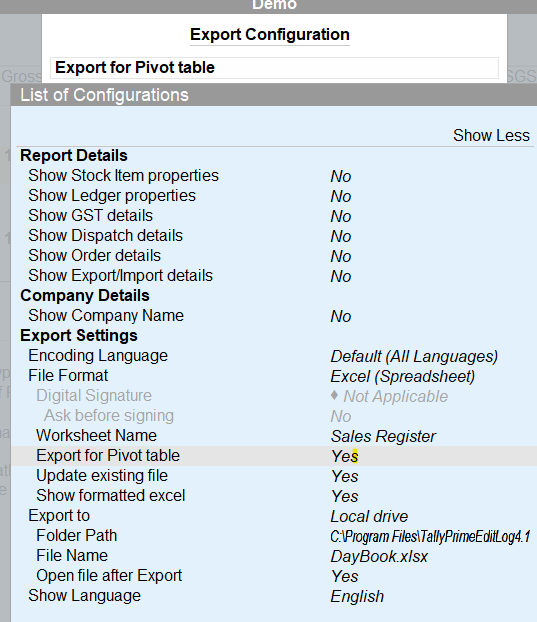Edit the Folder Path value
This screenshot has height=622, width=537.
(430, 536)
